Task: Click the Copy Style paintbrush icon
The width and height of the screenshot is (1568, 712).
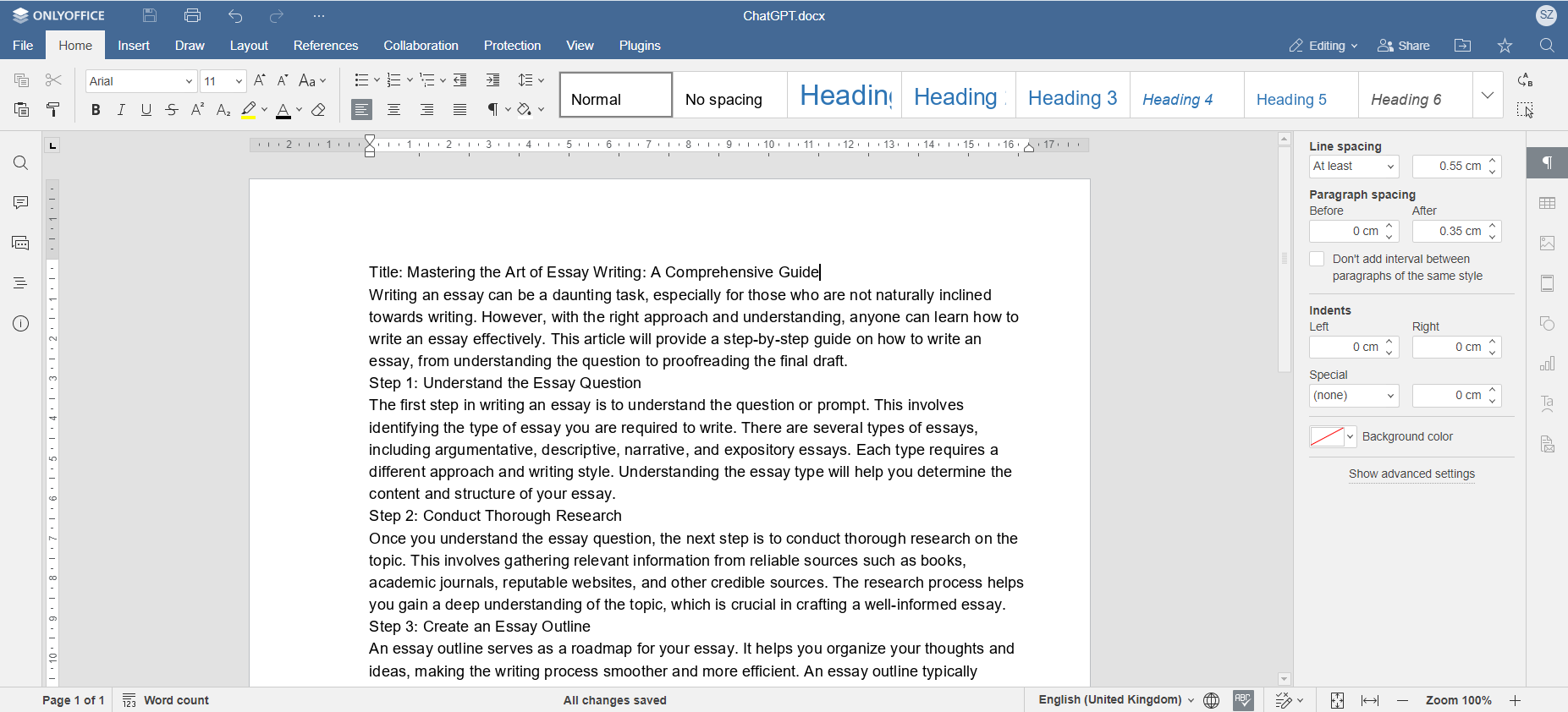Action: tap(53, 110)
